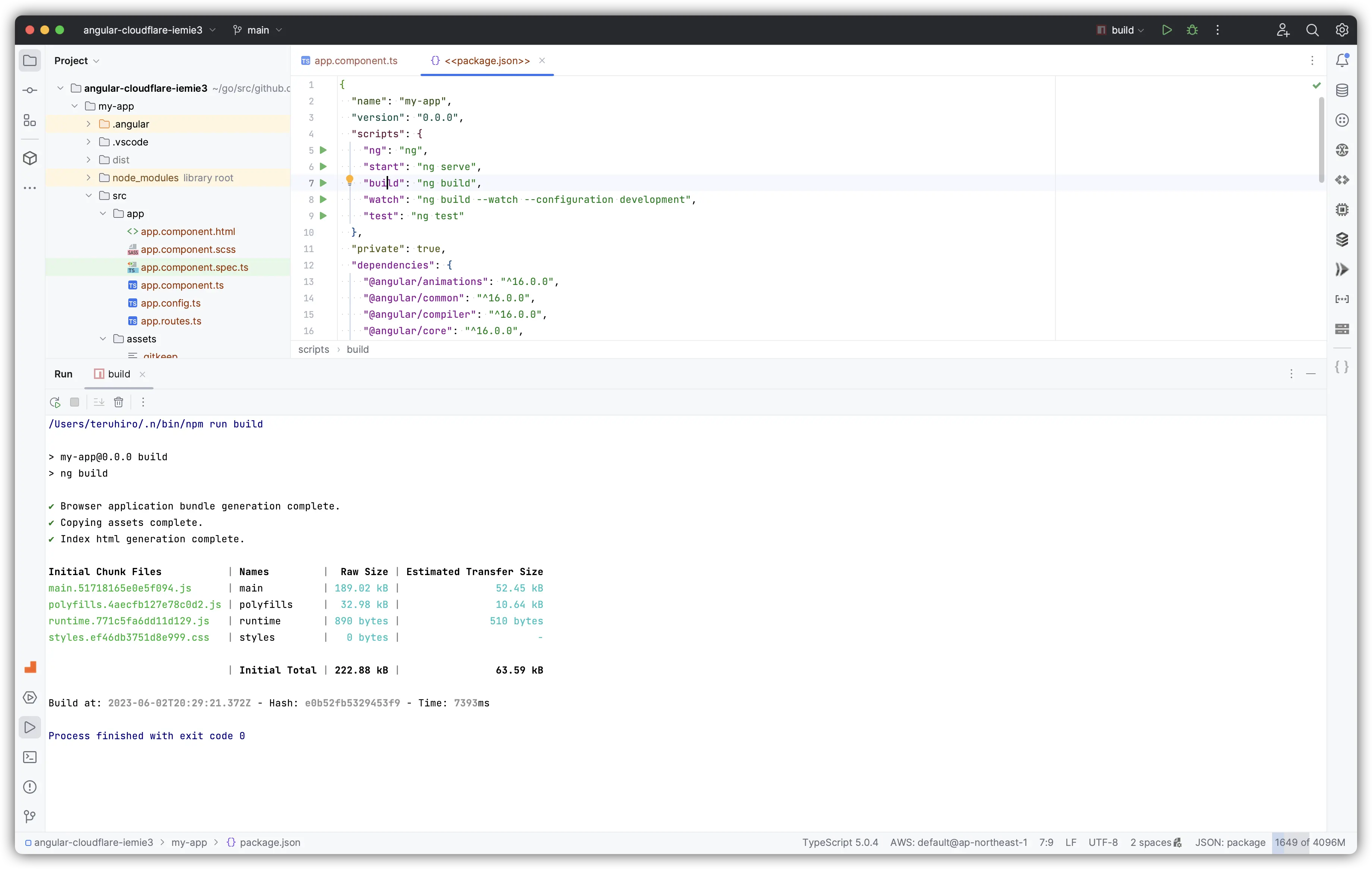Click the memory indicator 1649 of 4096M
1372x869 pixels.
pos(1309,842)
